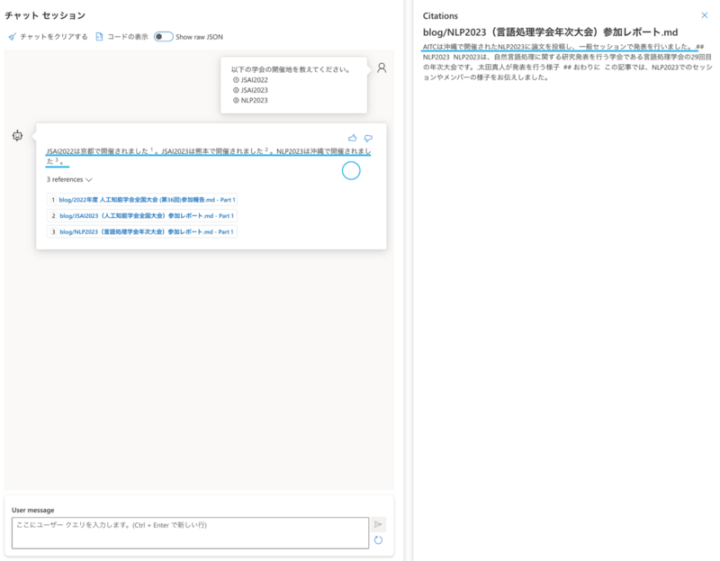Click the underlined answer text in the reply

(x=200, y=150)
